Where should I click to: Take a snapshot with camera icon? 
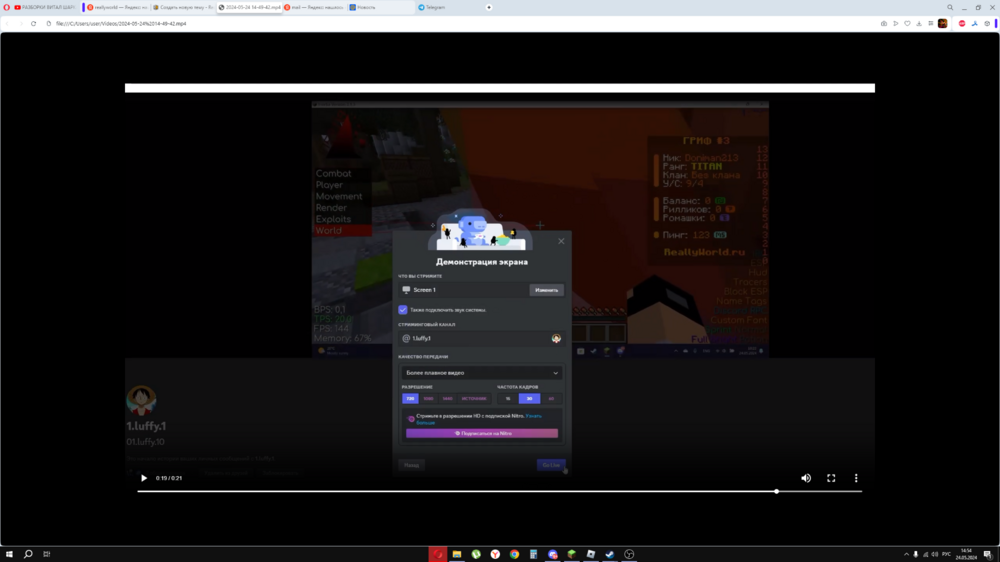click(884, 24)
